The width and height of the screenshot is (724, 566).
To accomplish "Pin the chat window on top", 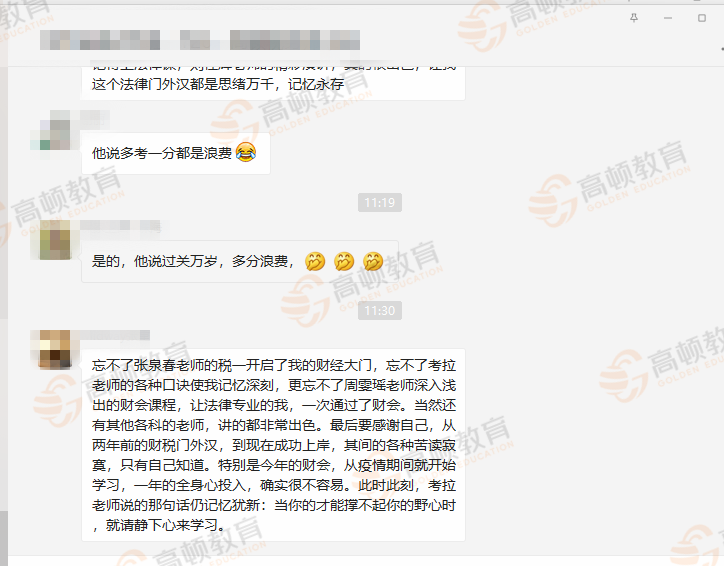I will click(x=634, y=18).
